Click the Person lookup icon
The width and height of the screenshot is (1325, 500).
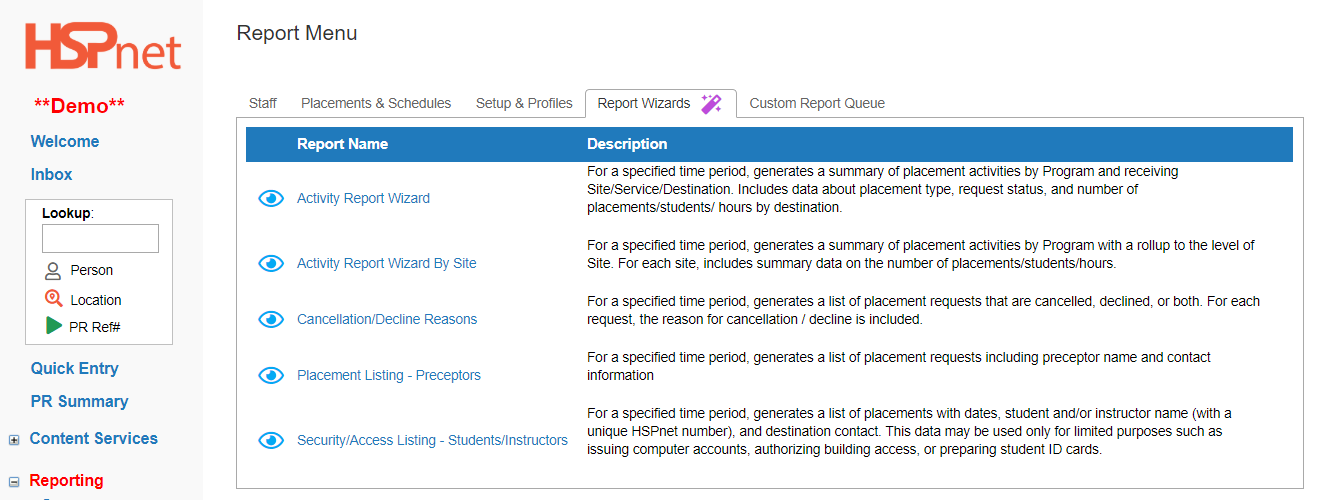click(x=54, y=270)
